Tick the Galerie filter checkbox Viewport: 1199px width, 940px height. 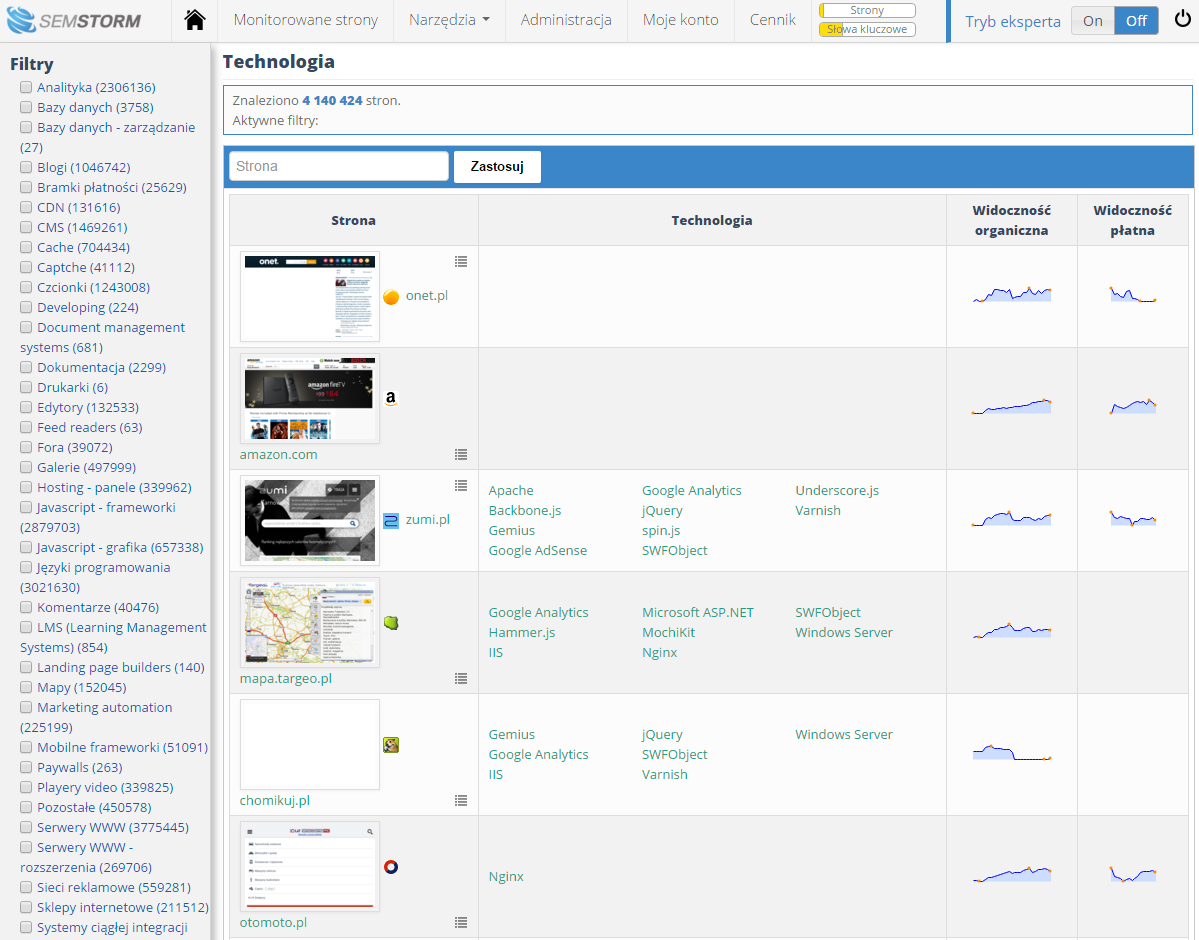[26, 467]
